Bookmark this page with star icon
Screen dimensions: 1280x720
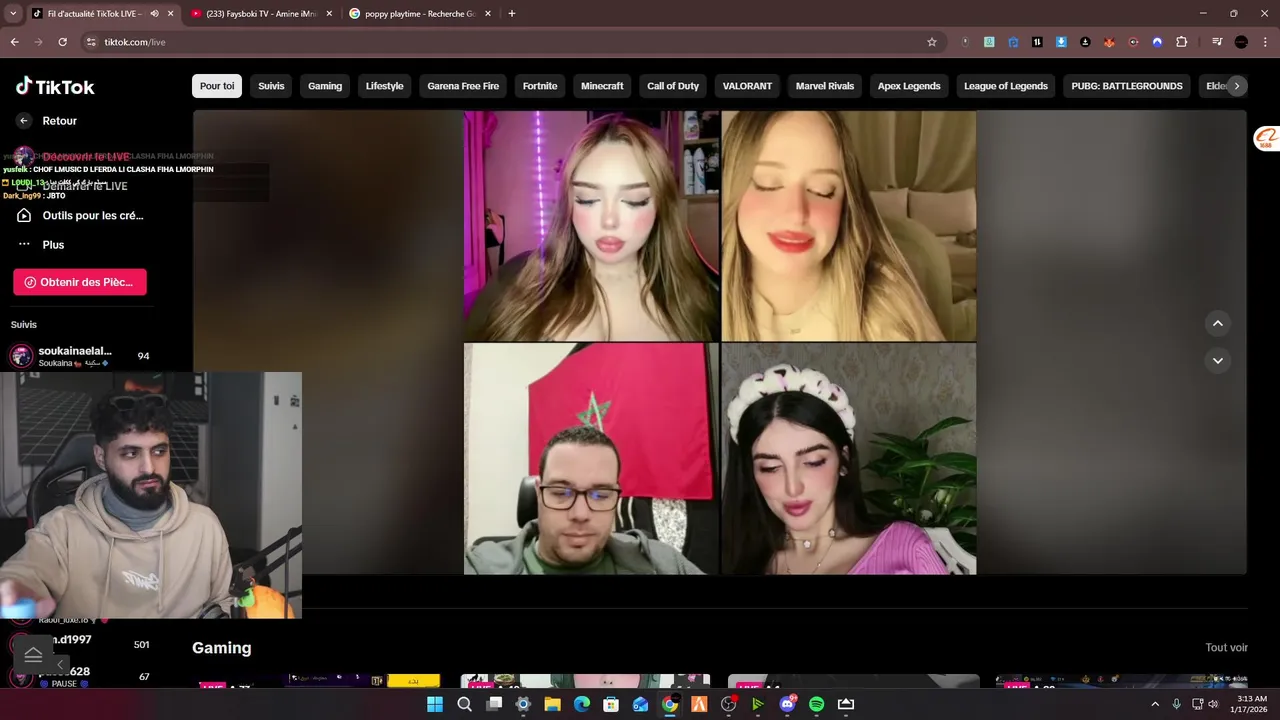pyautogui.click(x=932, y=42)
